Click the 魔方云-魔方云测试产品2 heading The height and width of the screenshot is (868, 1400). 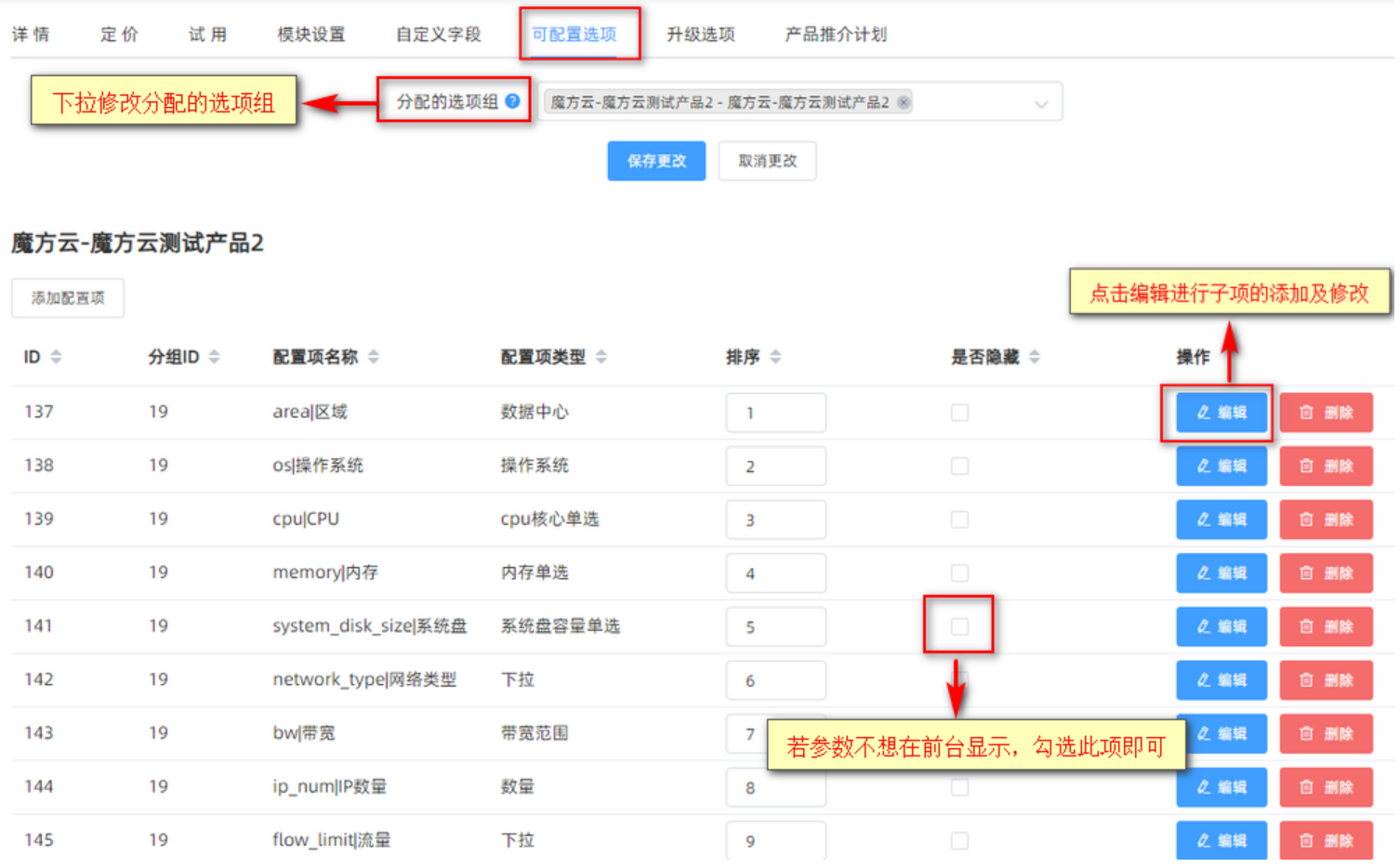(x=138, y=243)
